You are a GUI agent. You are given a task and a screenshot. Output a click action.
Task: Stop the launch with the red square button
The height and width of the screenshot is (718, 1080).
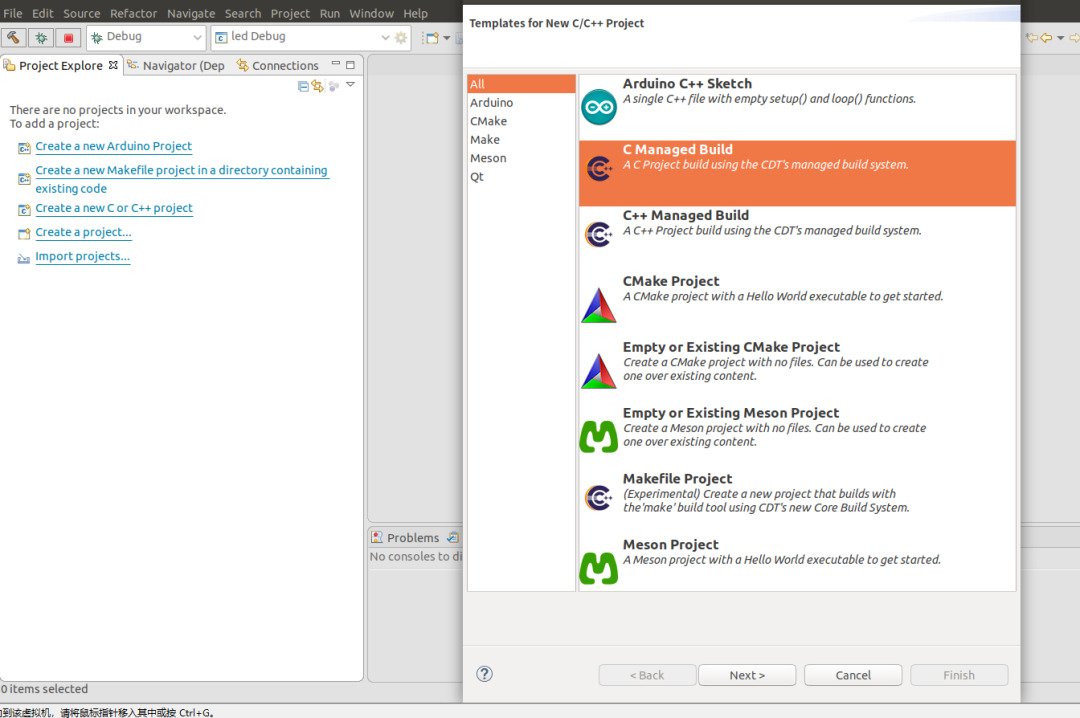pos(68,37)
